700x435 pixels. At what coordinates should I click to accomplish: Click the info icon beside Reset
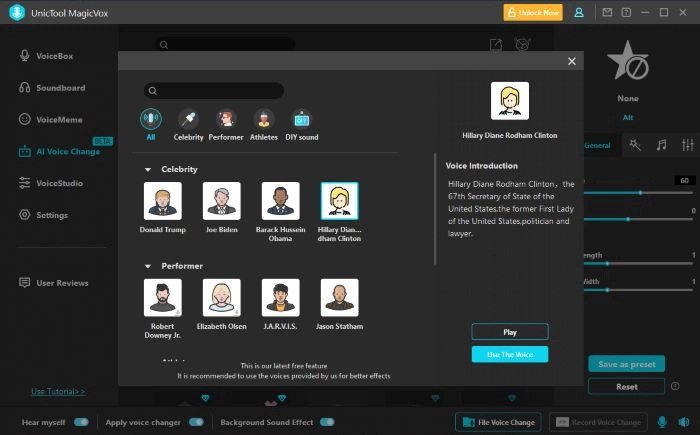pos(675,386)
